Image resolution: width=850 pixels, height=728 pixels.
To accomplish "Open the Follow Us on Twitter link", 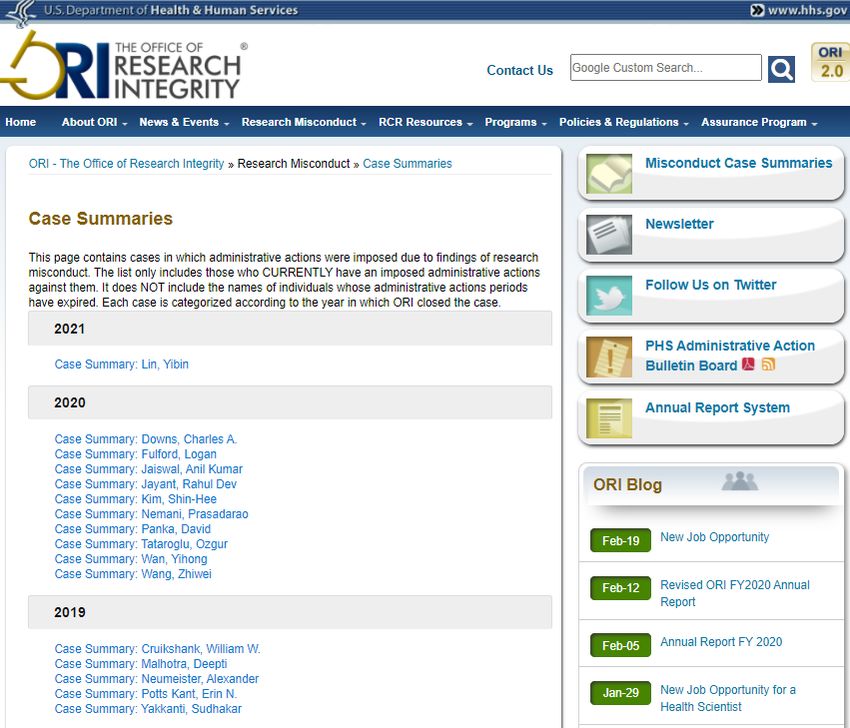I will coord(711,285).
